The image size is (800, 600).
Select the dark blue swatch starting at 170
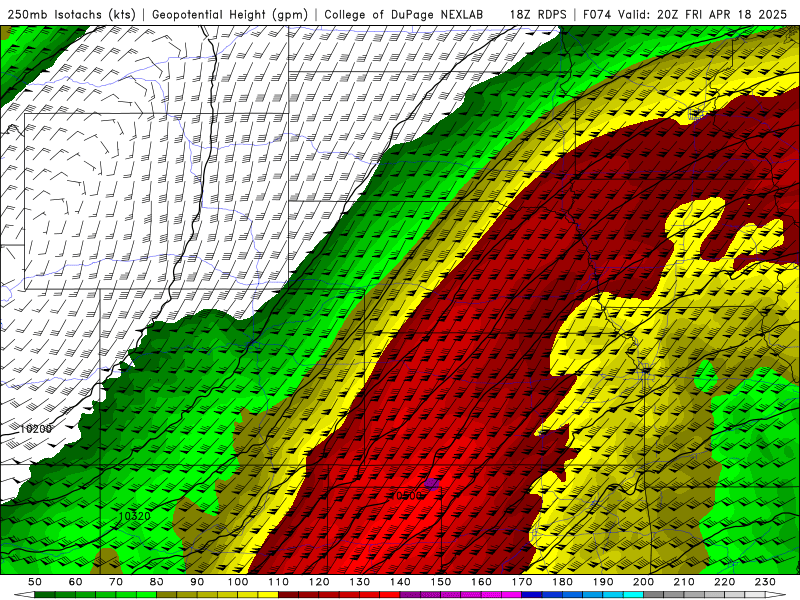532,594
